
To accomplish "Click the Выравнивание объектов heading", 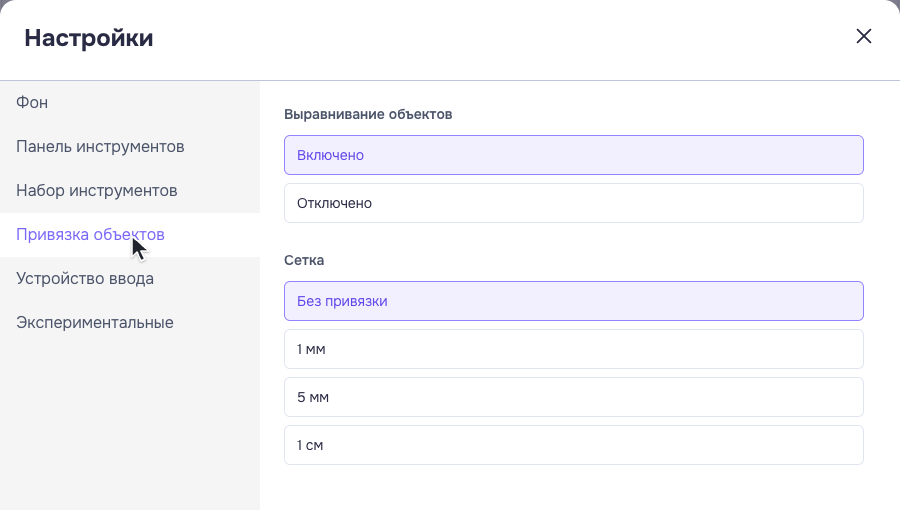I will 368,114.
